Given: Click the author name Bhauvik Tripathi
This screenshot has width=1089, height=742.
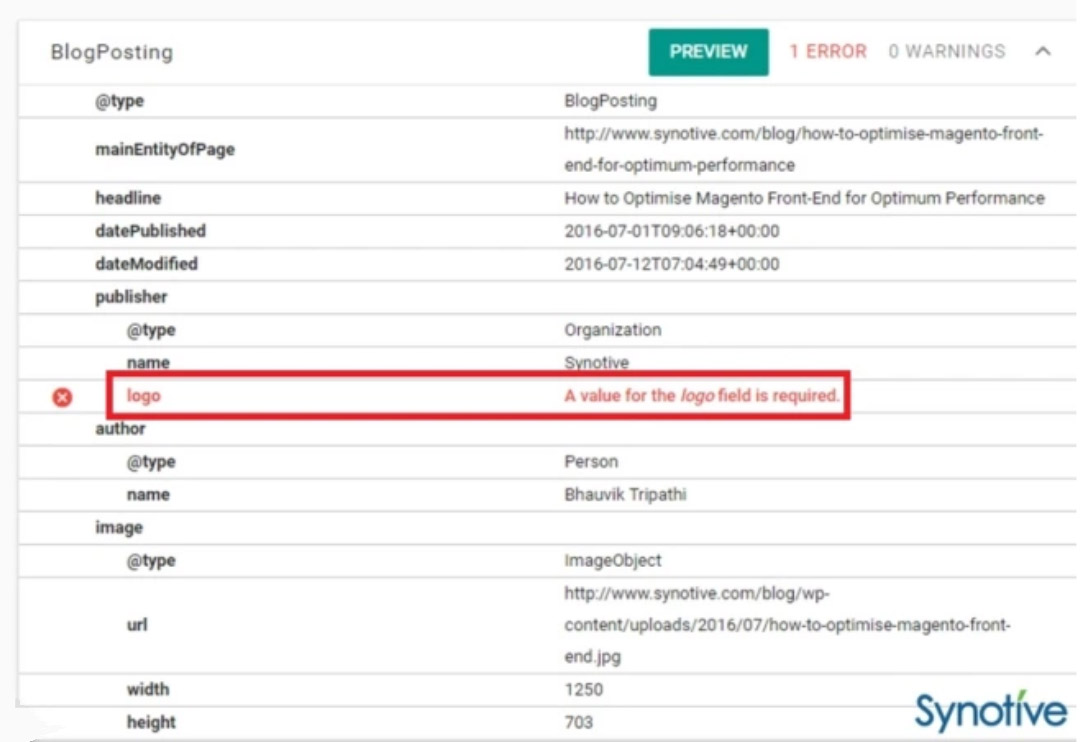Looking at the screenshot, I should [625, 495].
